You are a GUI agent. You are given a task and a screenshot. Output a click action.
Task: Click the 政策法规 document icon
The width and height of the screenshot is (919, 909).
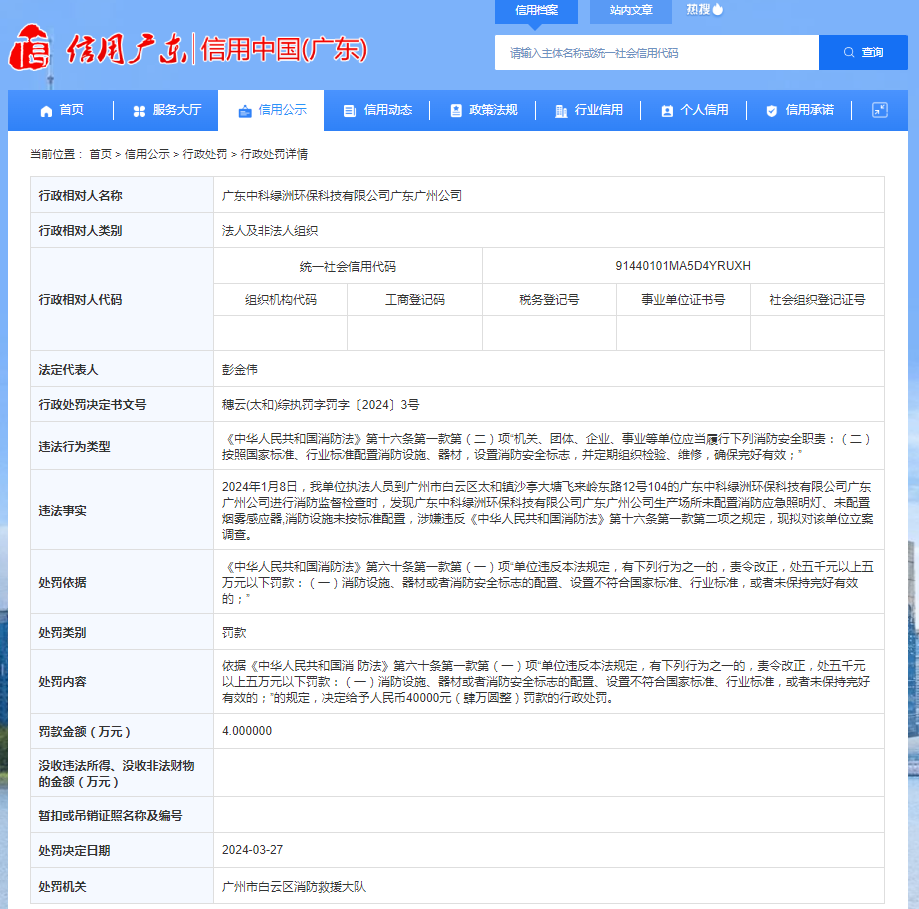456,111
